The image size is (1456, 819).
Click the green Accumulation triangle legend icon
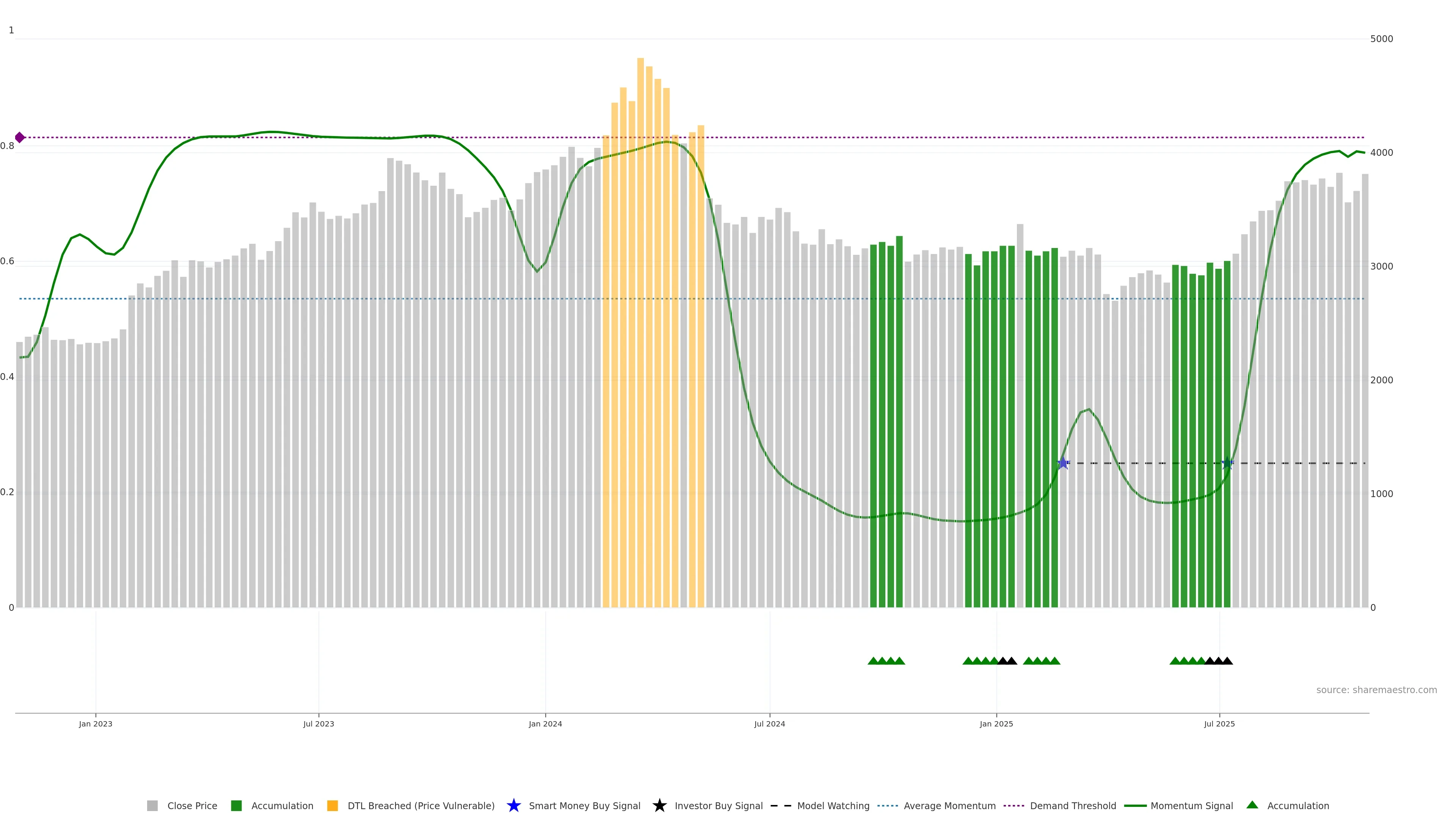coord(1252,805)
